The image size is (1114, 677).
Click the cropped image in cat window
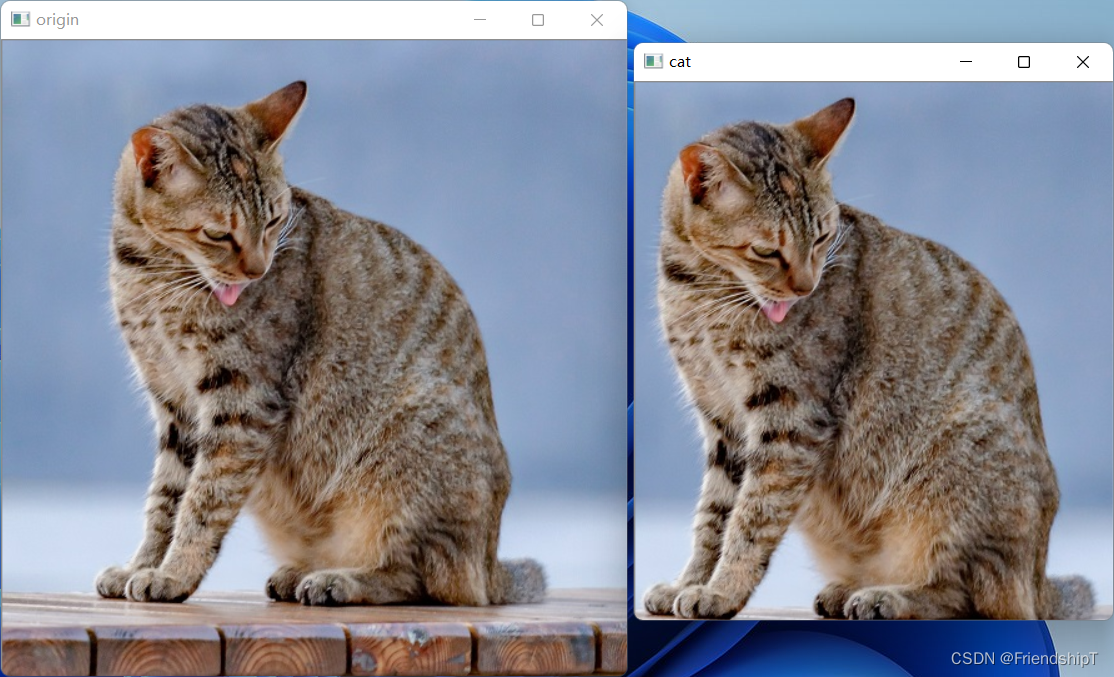click(x=873, y=350)
